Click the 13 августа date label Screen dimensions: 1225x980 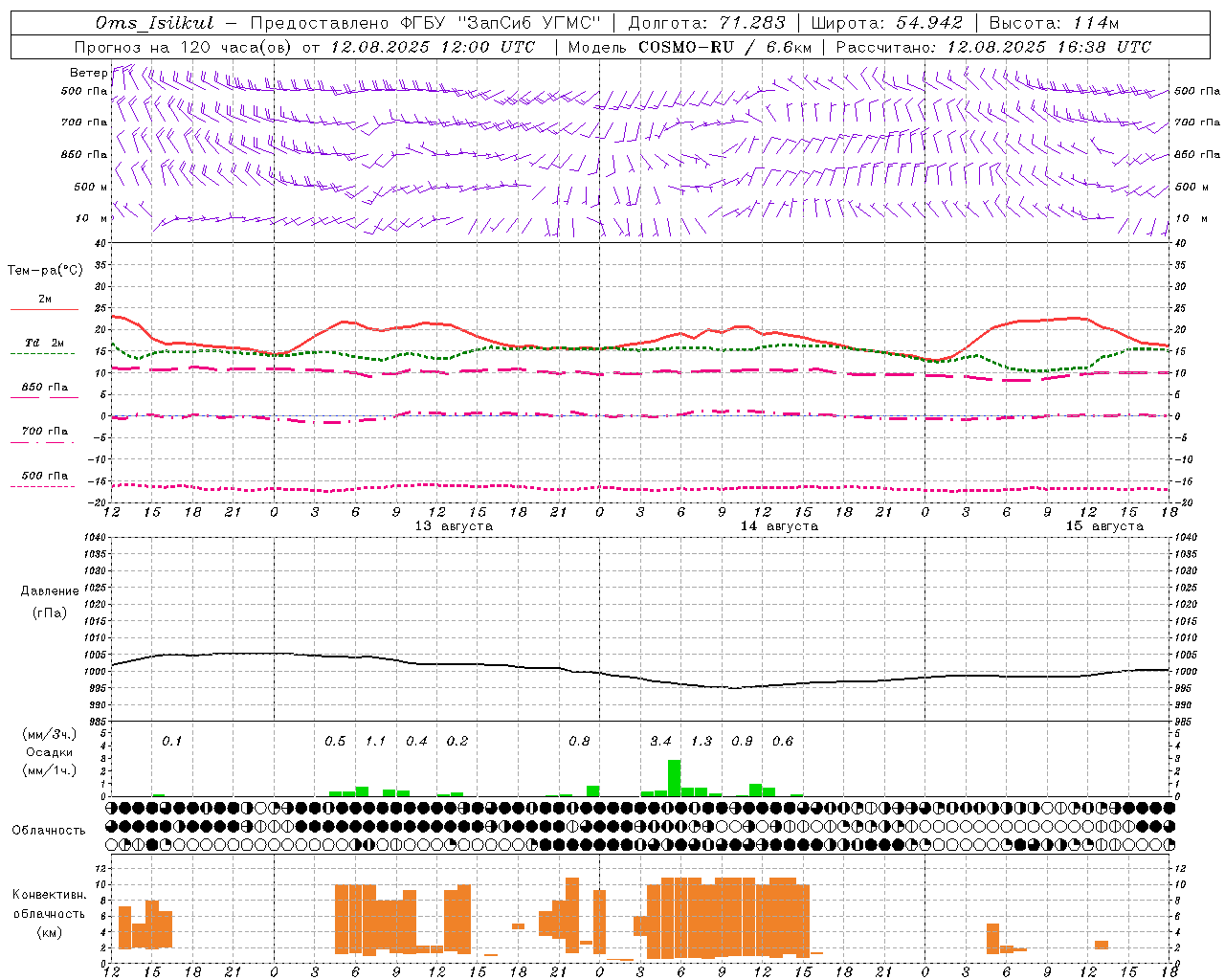(x=454, y=526)
